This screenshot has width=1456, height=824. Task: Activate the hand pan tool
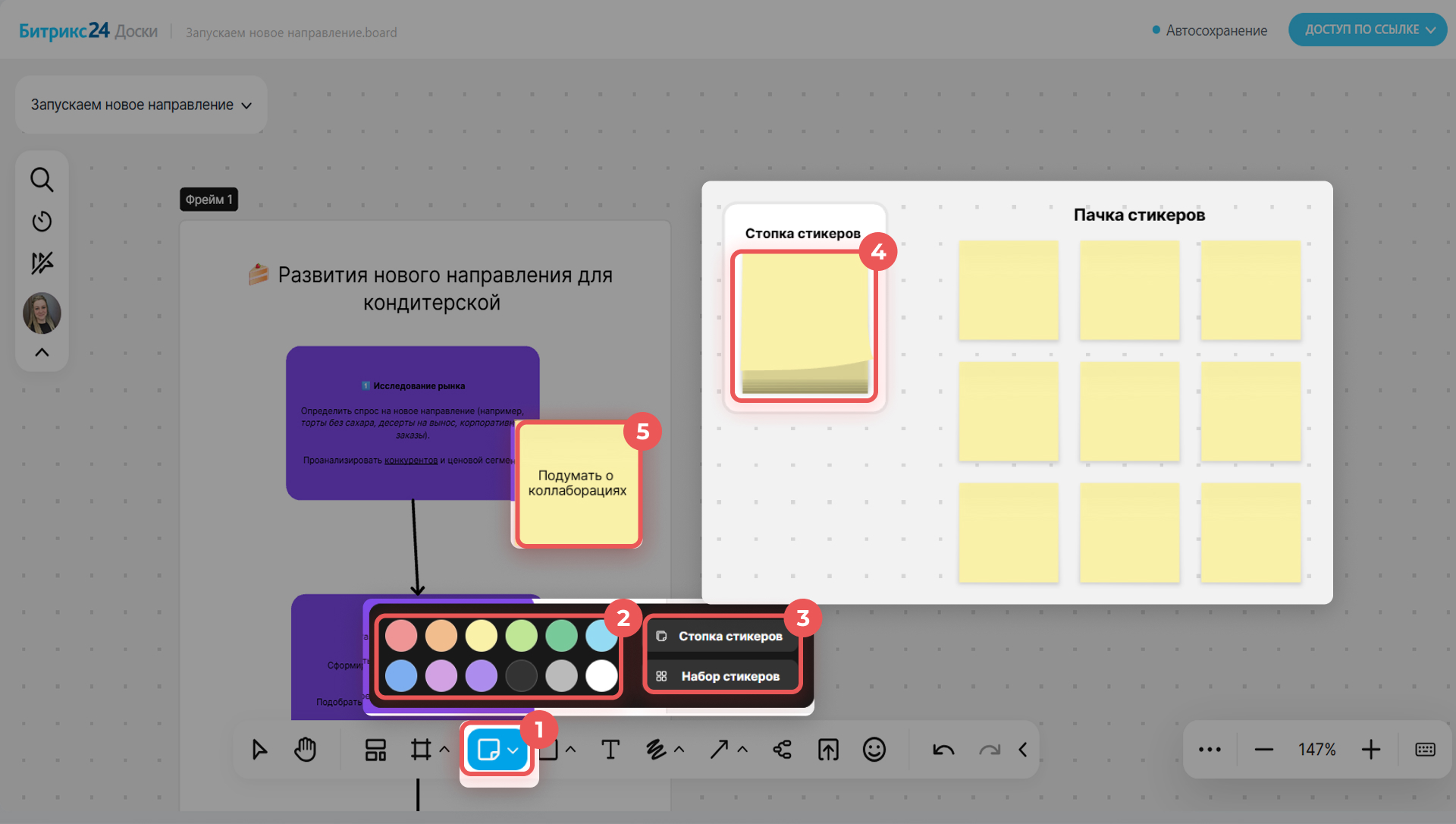(305, 750)
